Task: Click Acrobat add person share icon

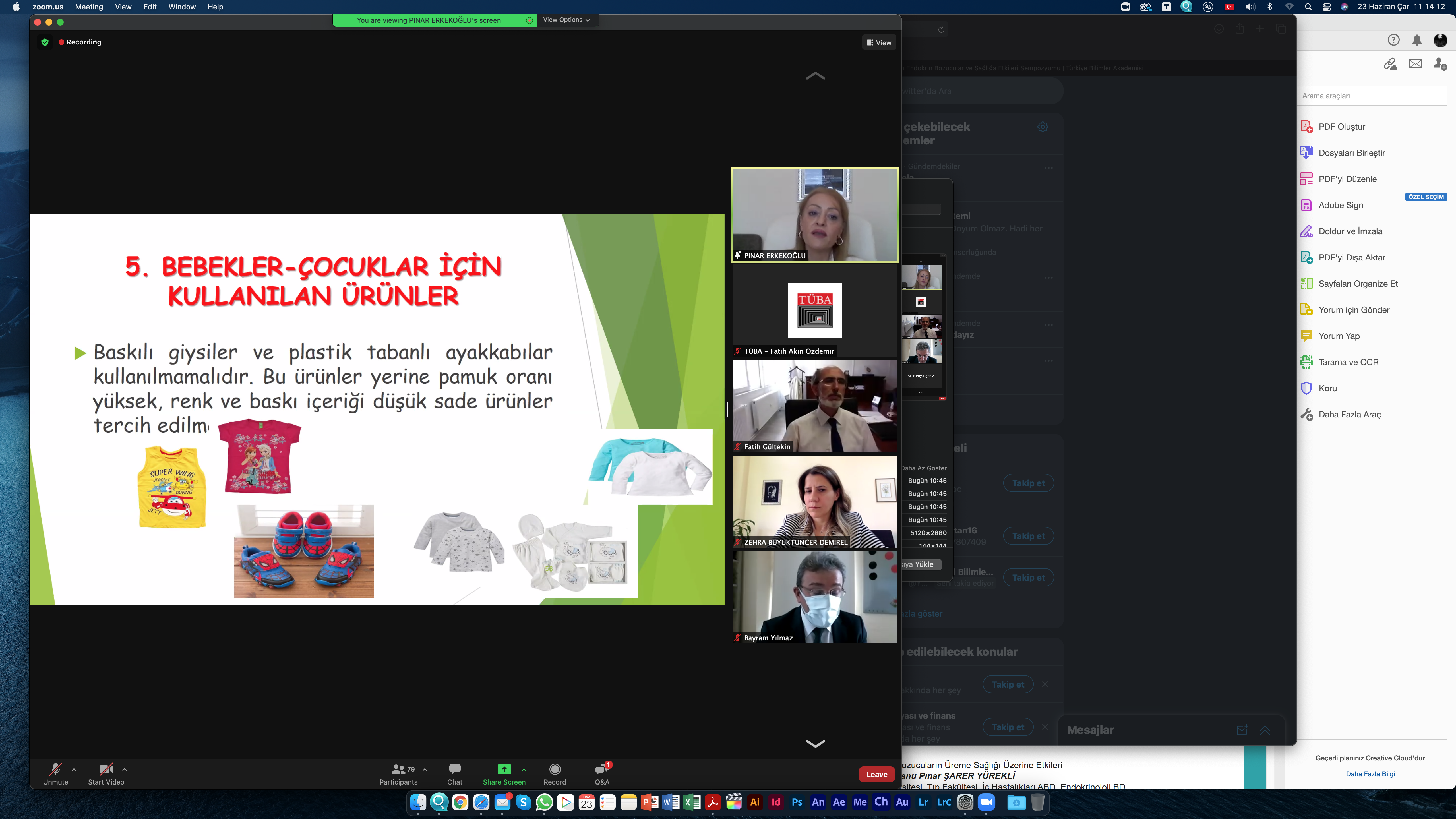Action: click(x=1440, y=64)
